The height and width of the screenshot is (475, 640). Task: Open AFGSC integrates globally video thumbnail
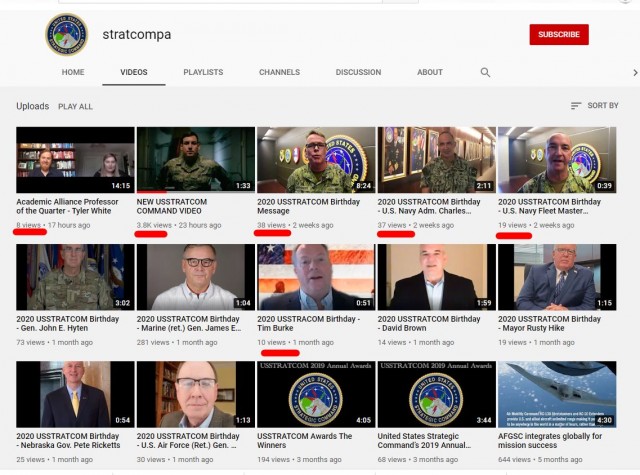coord(557,394)
